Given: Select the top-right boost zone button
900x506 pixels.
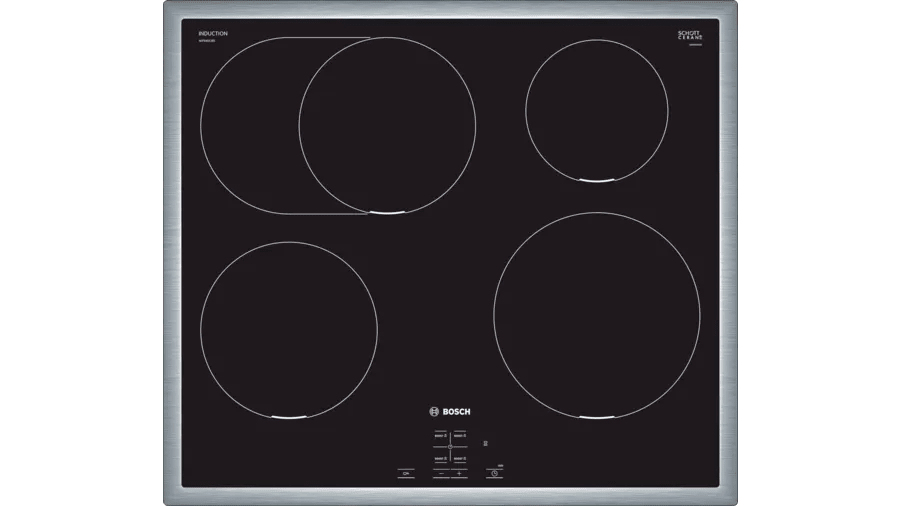Looking at the screenshot, I should point(460,436).
